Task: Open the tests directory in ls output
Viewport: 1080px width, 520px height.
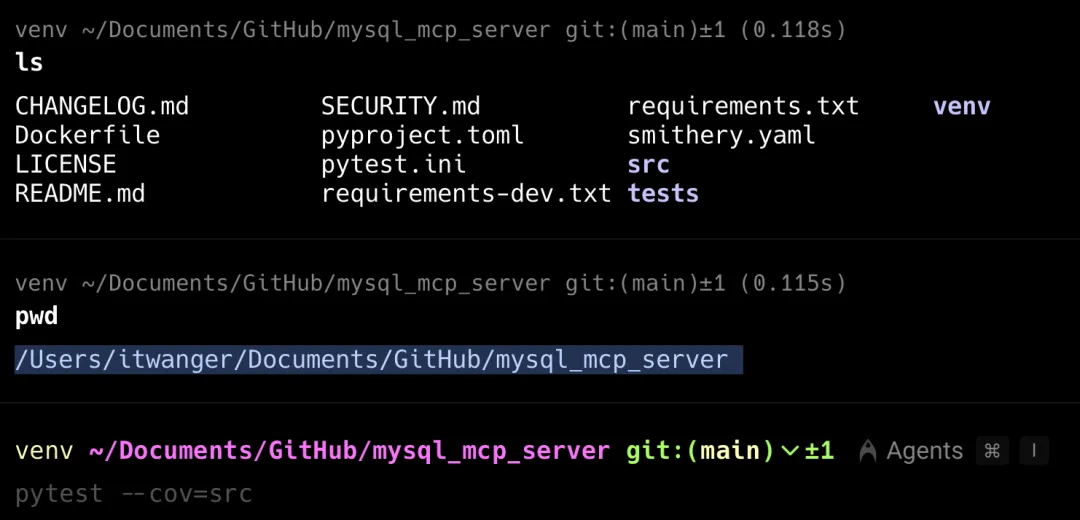Action: pos(663,194)
